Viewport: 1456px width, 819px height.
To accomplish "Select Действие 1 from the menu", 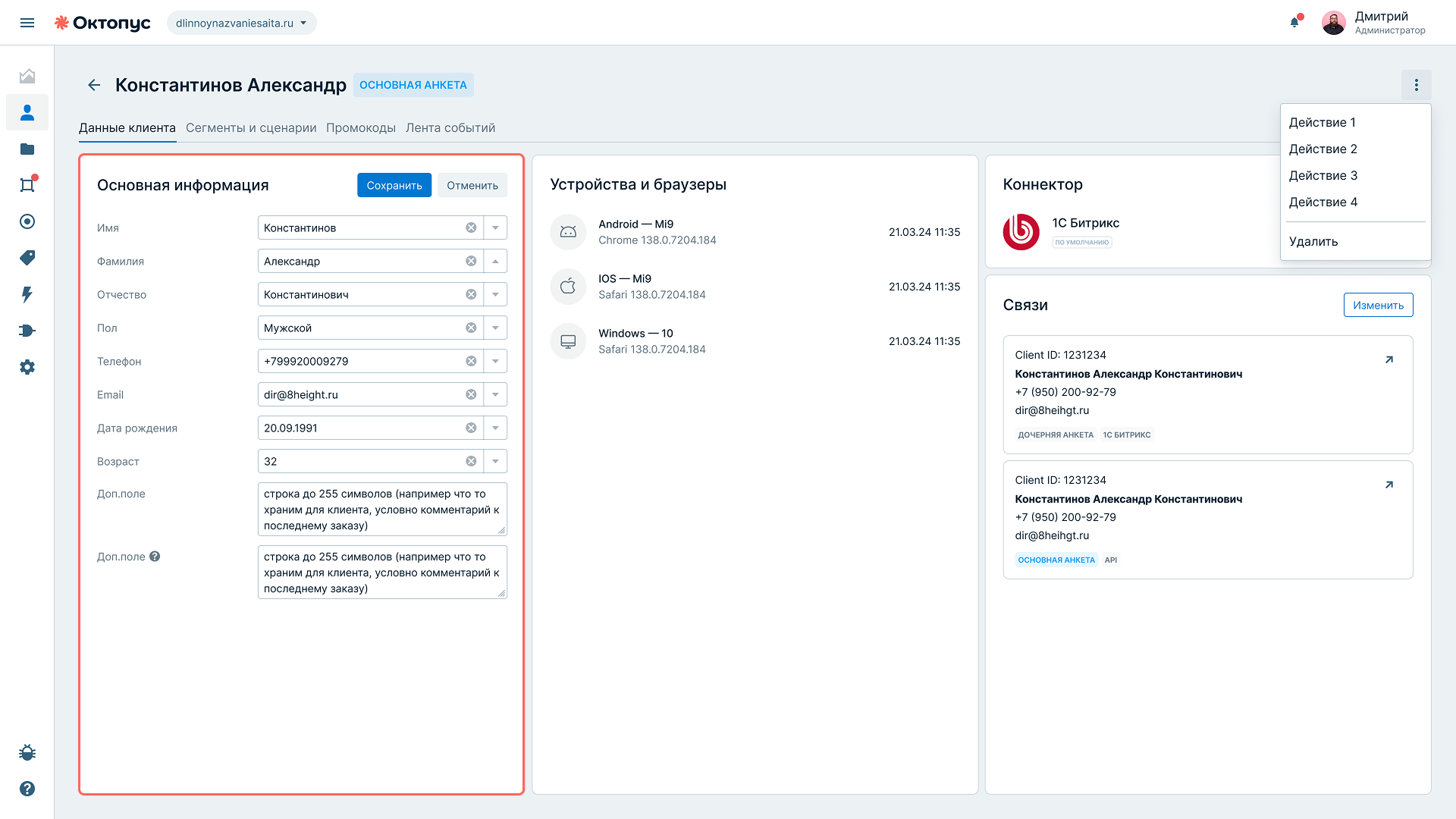I will 1355,122.
